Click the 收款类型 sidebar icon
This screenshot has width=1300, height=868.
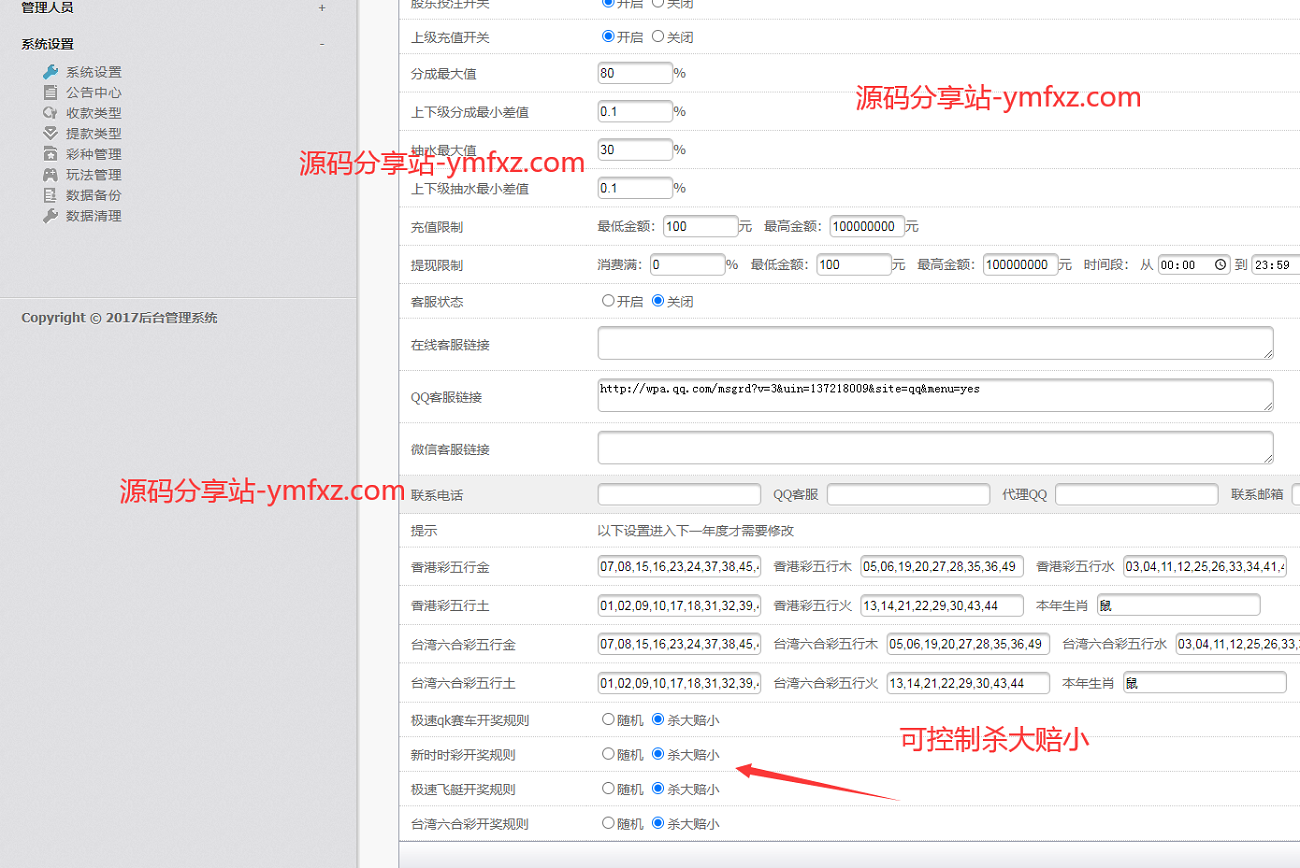(x=50, y=113)
